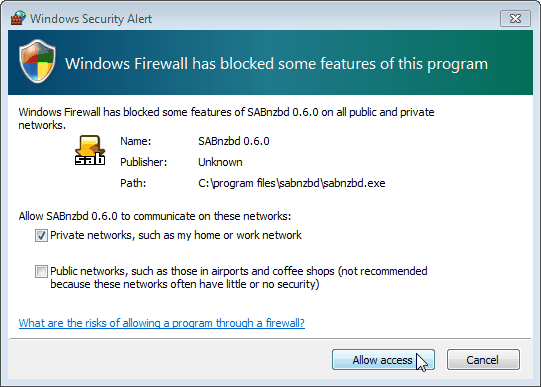The image size is (541, 387).
Task: Click the Name value SABnzbd 0.6.0
Action: coord(234,141)
